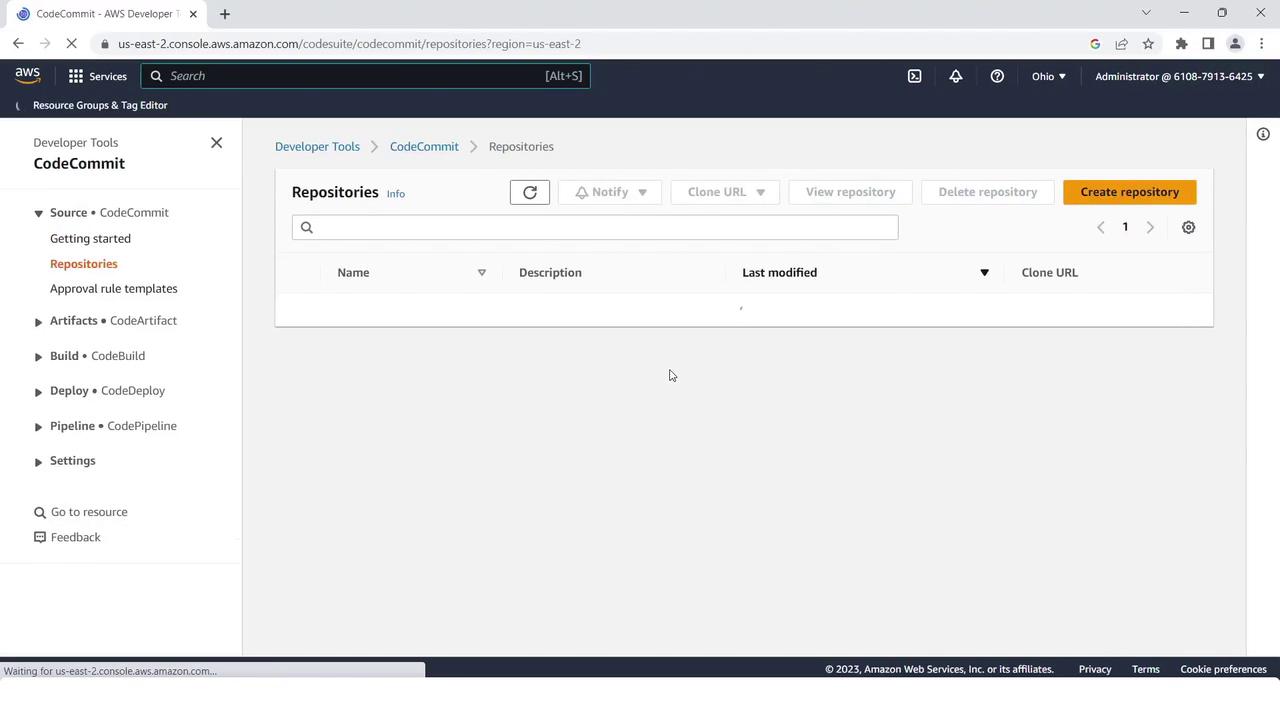Viewport: 1280px width, 720px height.
Task: Open the Administrator account dropdown
Action: click(x=1180, y=76)
